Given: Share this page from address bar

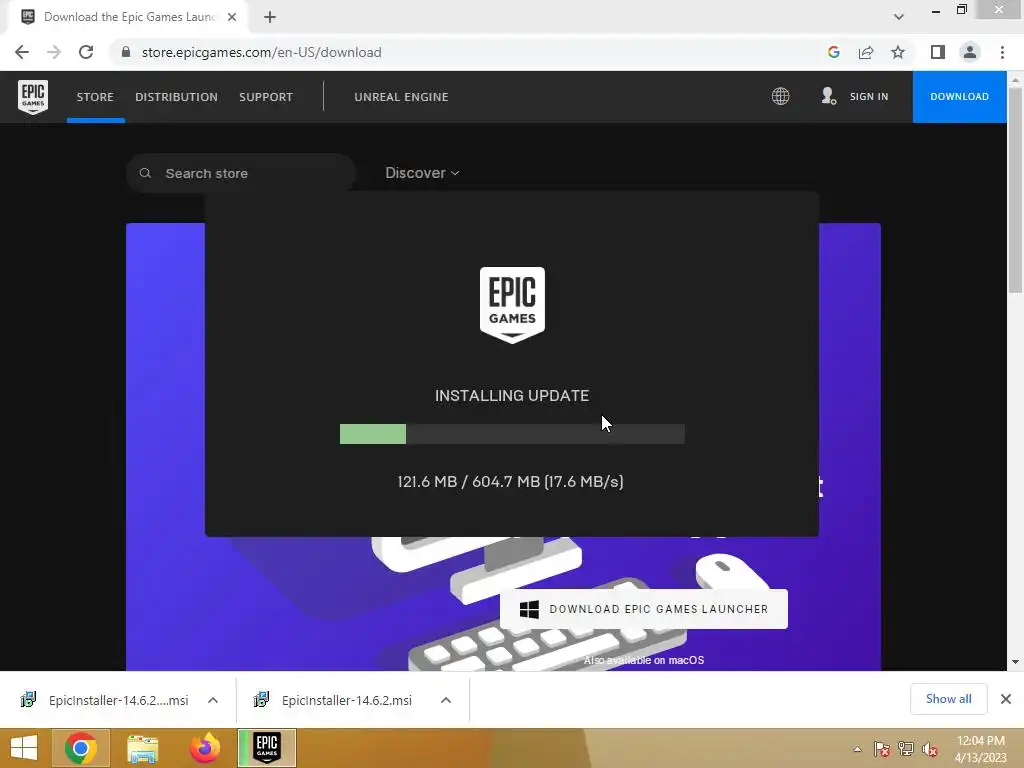Looking at the screenshot, I should 866,52.
